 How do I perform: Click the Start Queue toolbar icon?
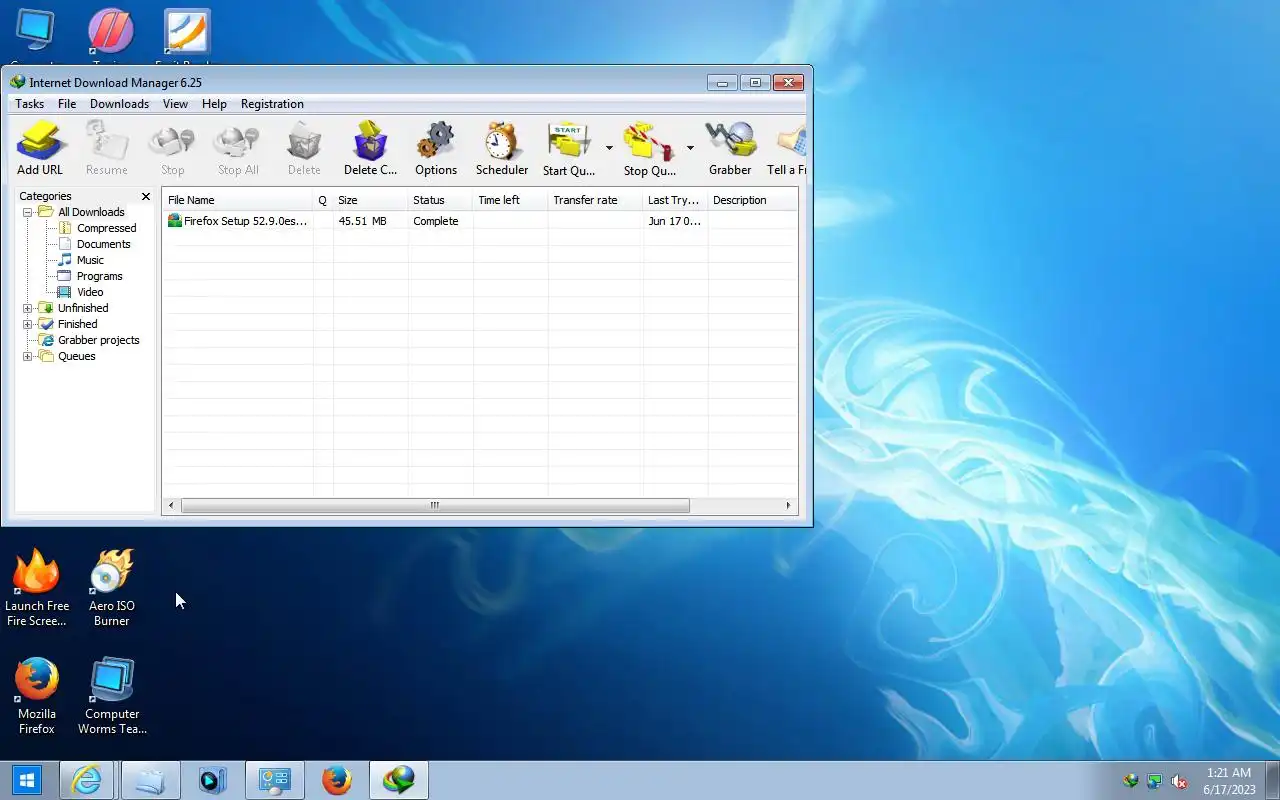(x=569, y=148)
